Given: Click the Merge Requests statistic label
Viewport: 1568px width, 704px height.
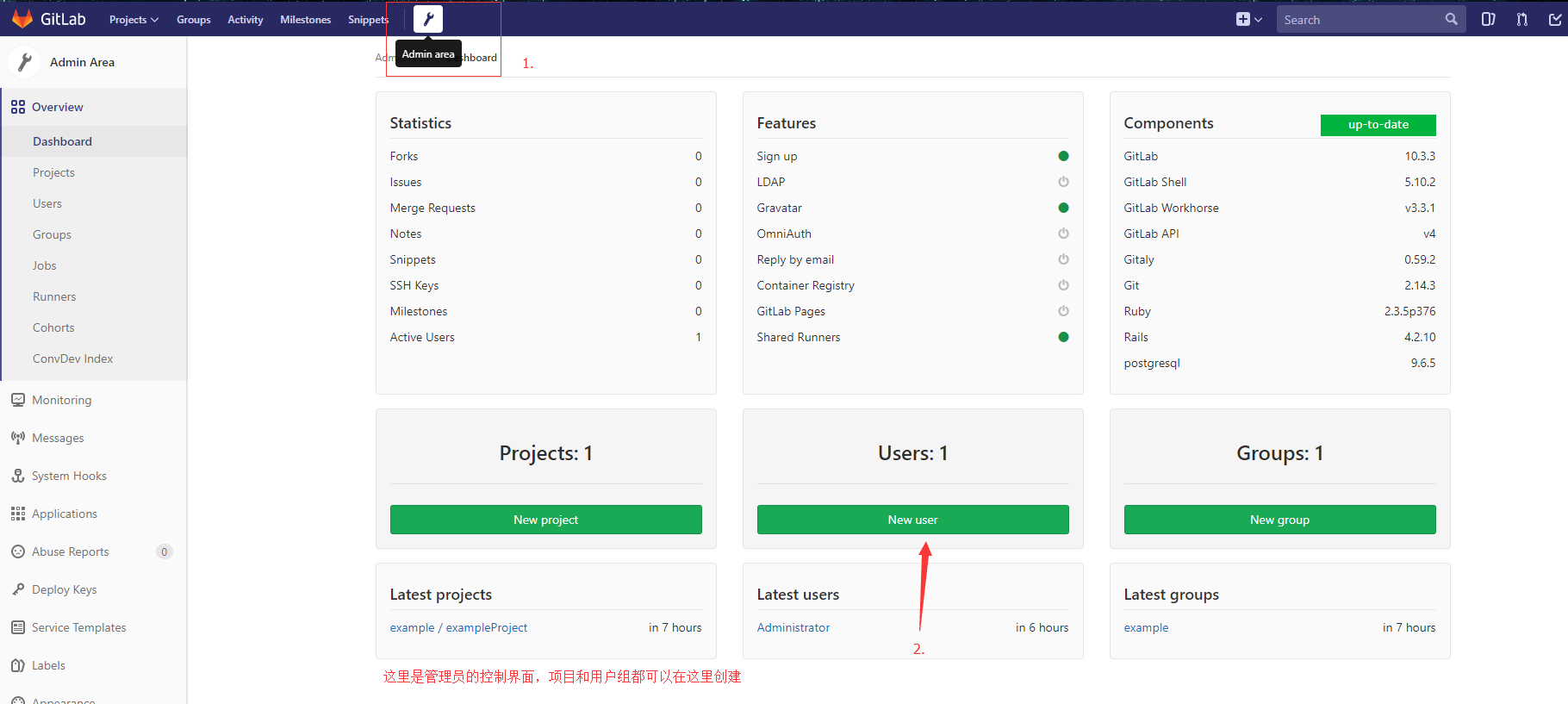Looking at the screenshot, I should point(432,208).
